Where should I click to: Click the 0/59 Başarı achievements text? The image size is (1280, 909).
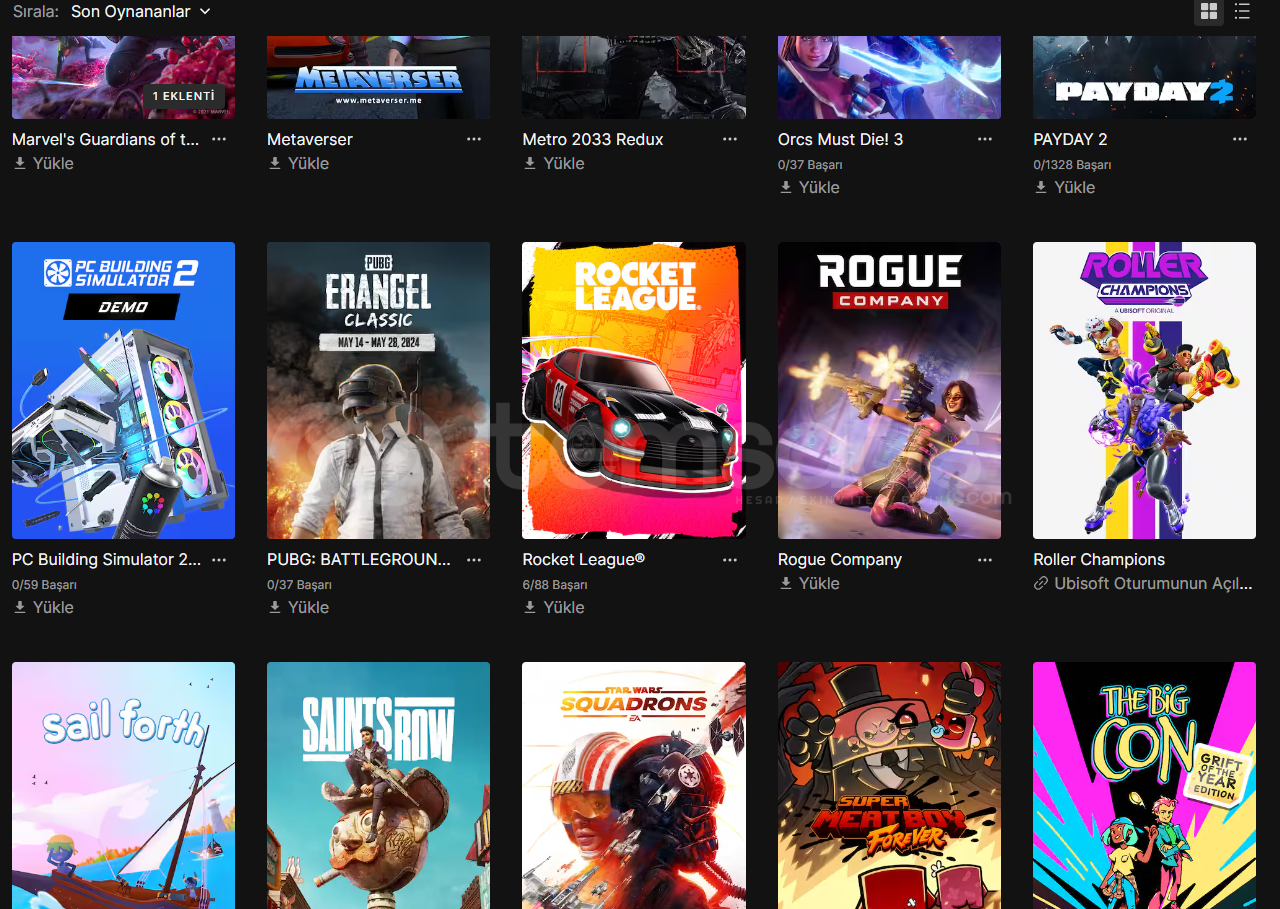[x=44, y=584]
